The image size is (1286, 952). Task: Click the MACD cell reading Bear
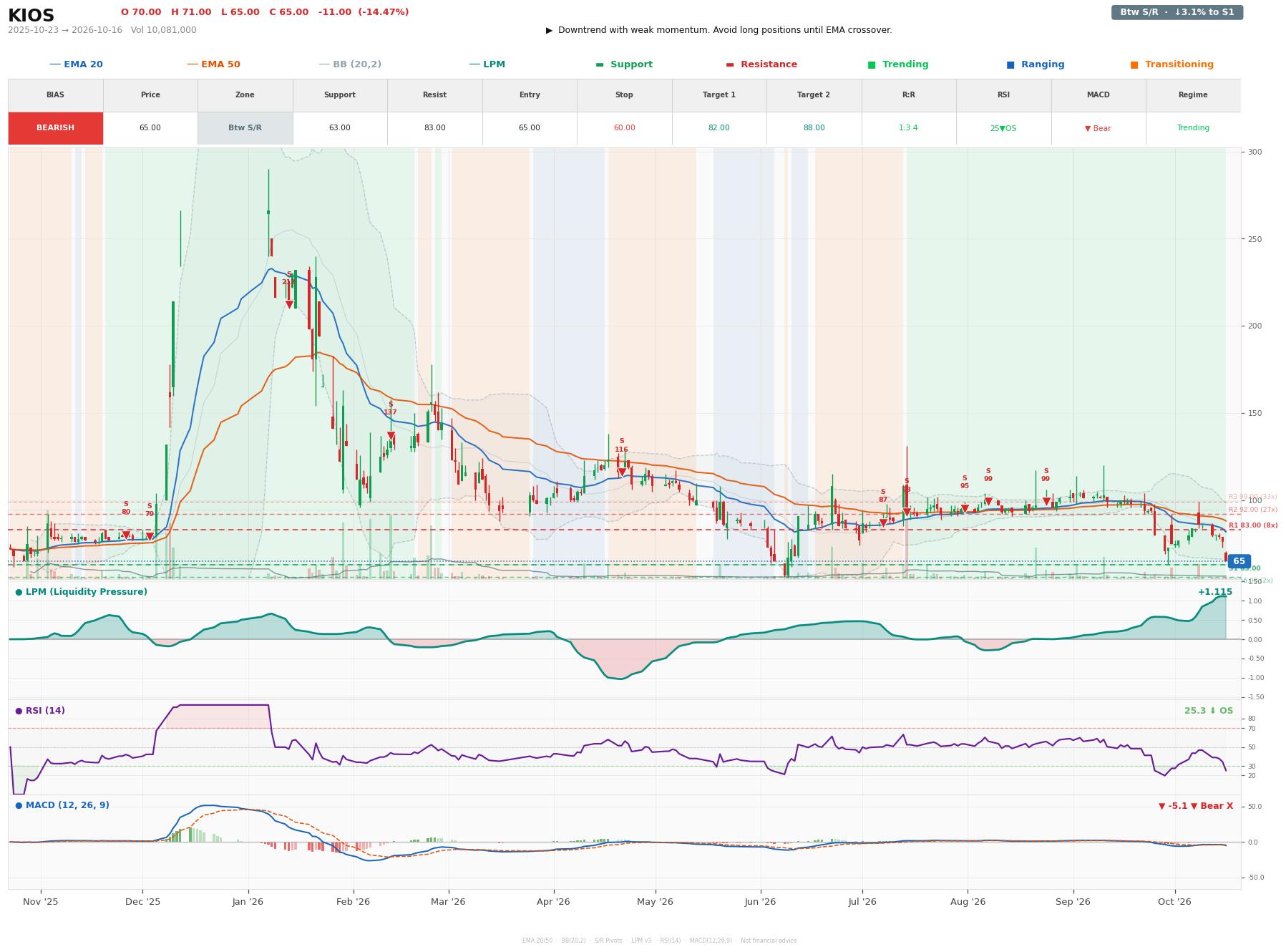(x=1099, y=128)
